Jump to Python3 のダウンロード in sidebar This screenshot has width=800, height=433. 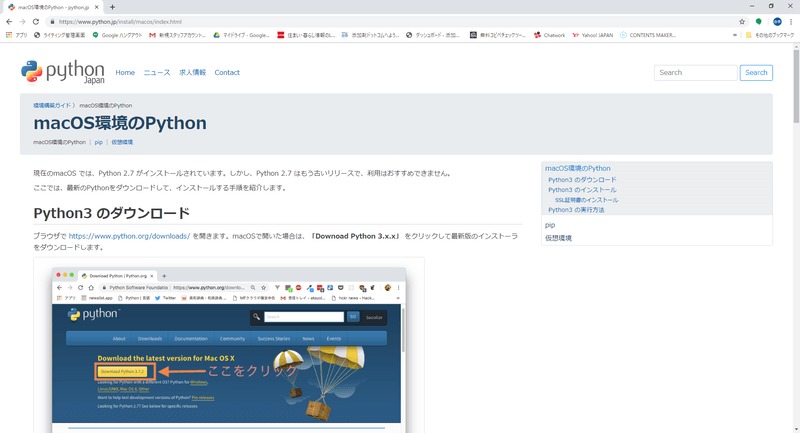click(x=582, y=180)
